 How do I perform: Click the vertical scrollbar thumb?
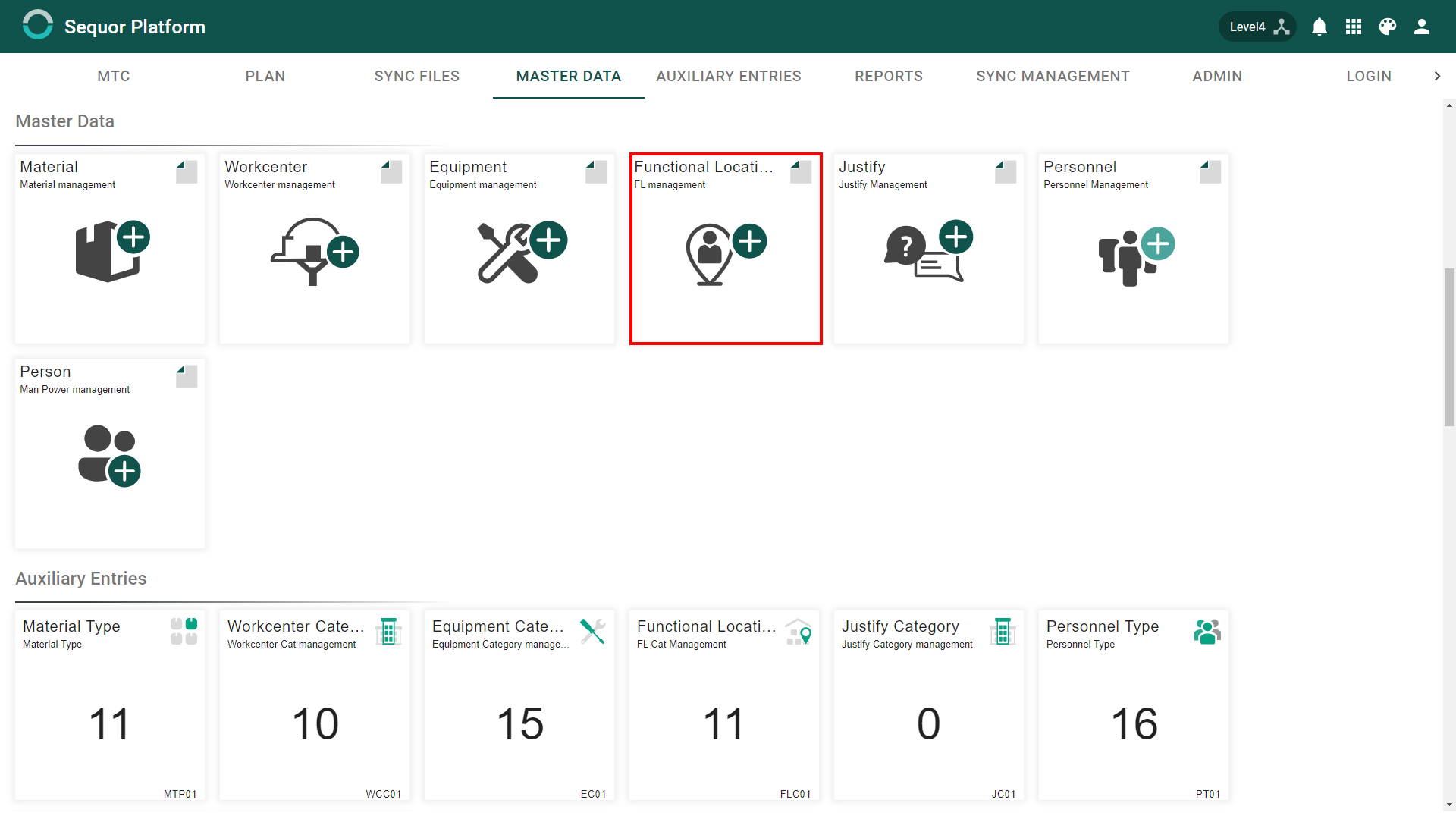(x=1449, y=347)
